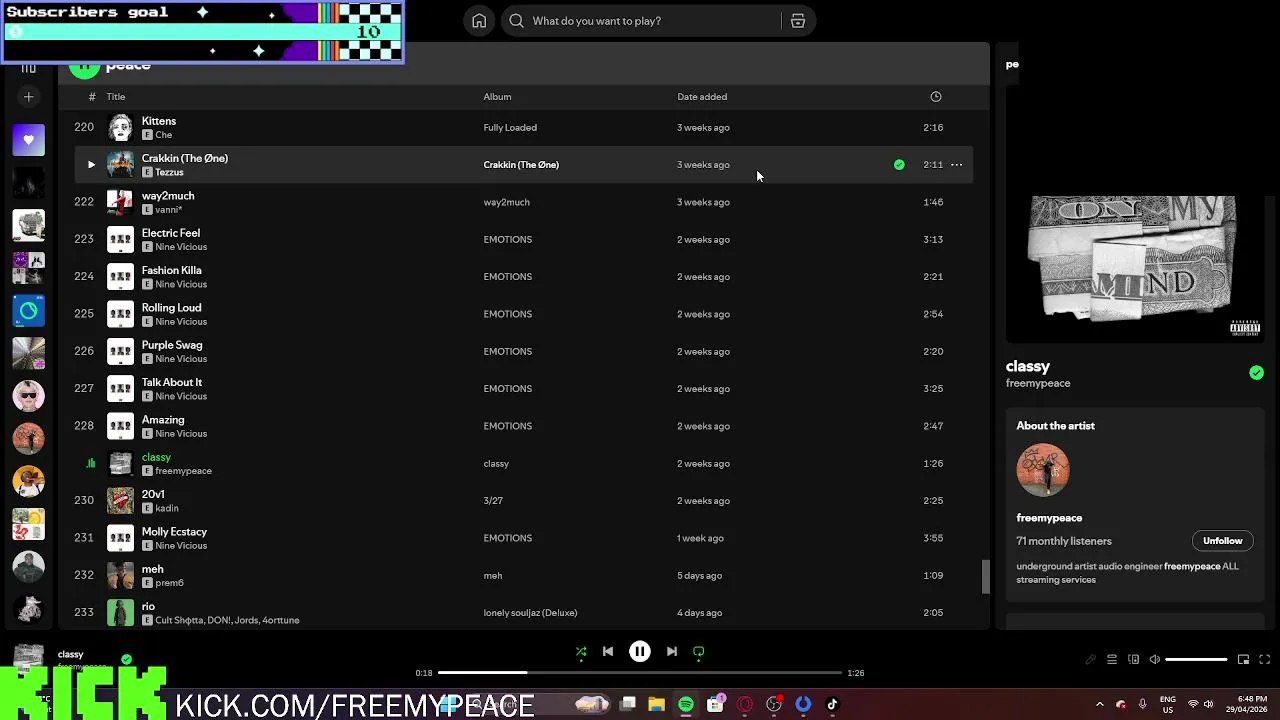This screenshot has height=720, width=1280.
Task: Open TikTok from the taskbar
Action: pos(832,705)
